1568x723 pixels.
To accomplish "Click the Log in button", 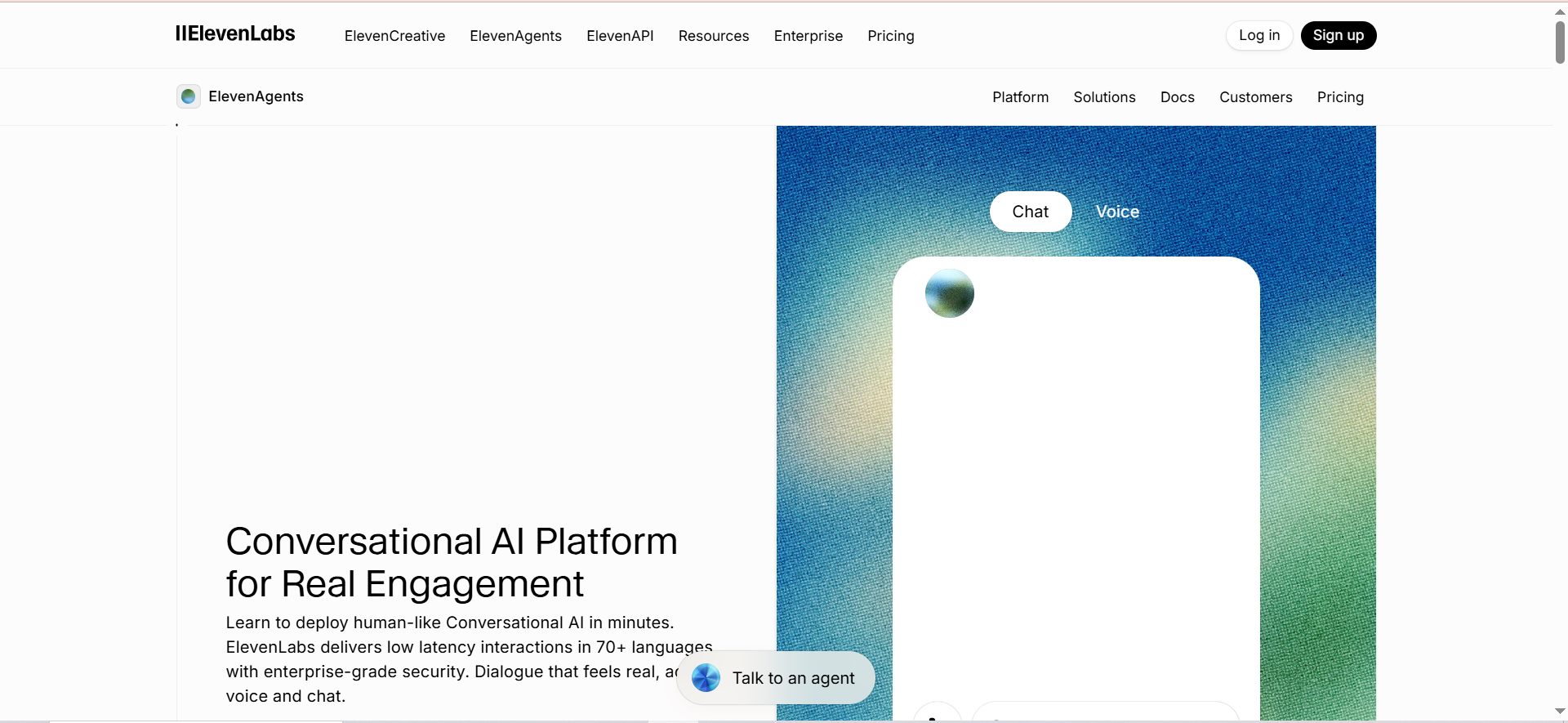I will pyautogui.click(x=1258, y=35).
